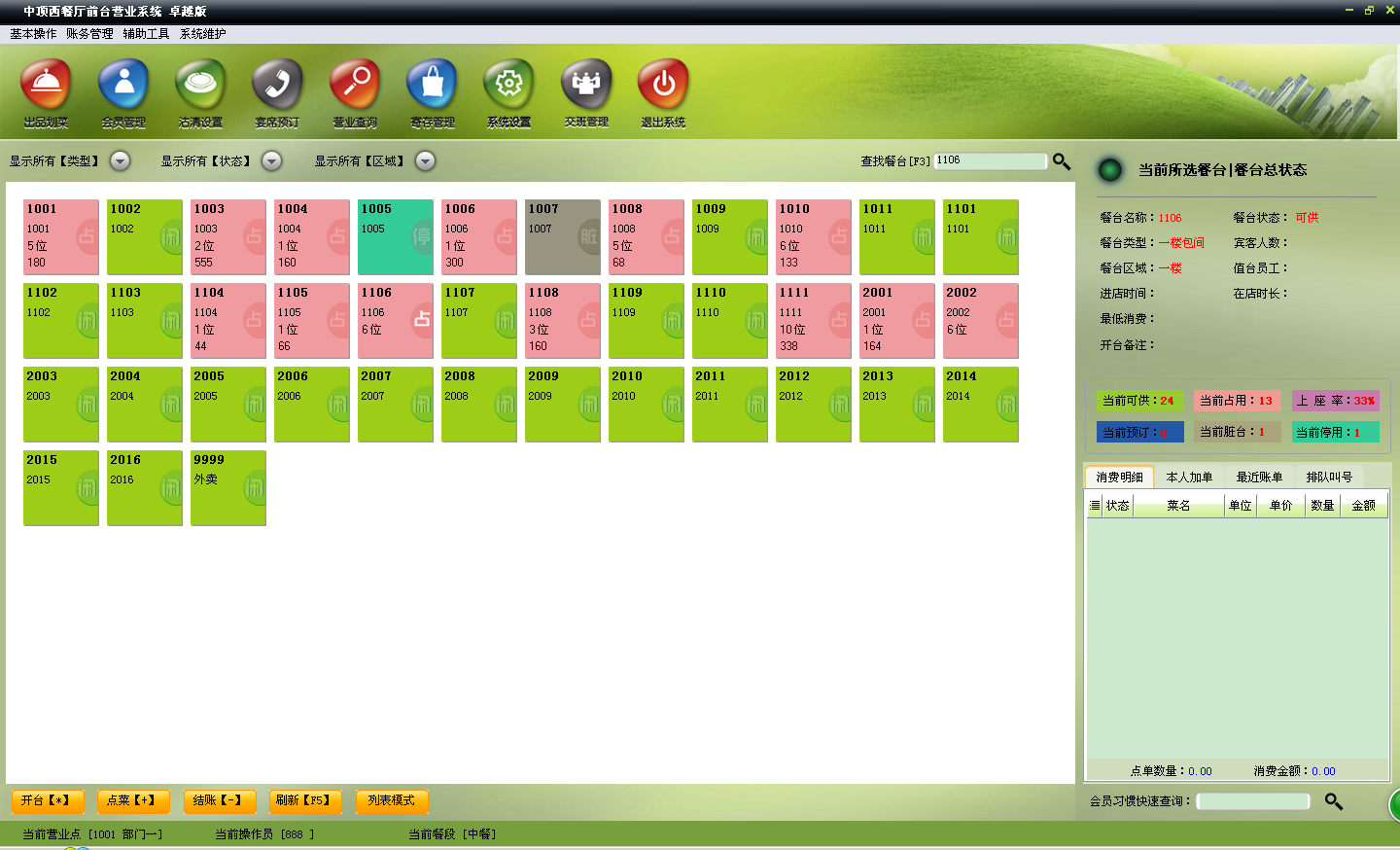Screen dimensions: 1400x850
Task: Open 寄存管理 storage management
Action: 432,93
